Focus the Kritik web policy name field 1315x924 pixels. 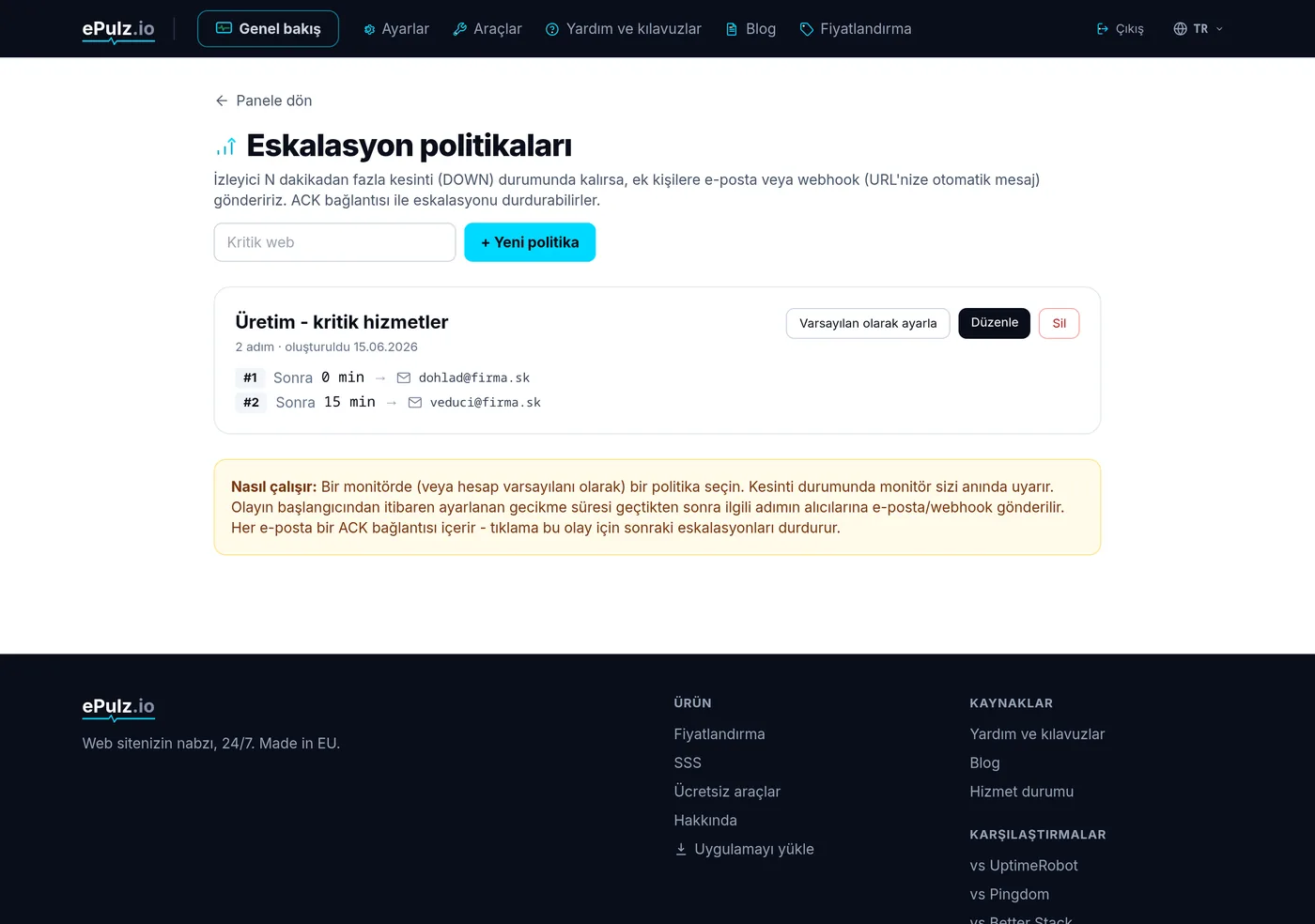pyautogui.click(x=334, y=242)
